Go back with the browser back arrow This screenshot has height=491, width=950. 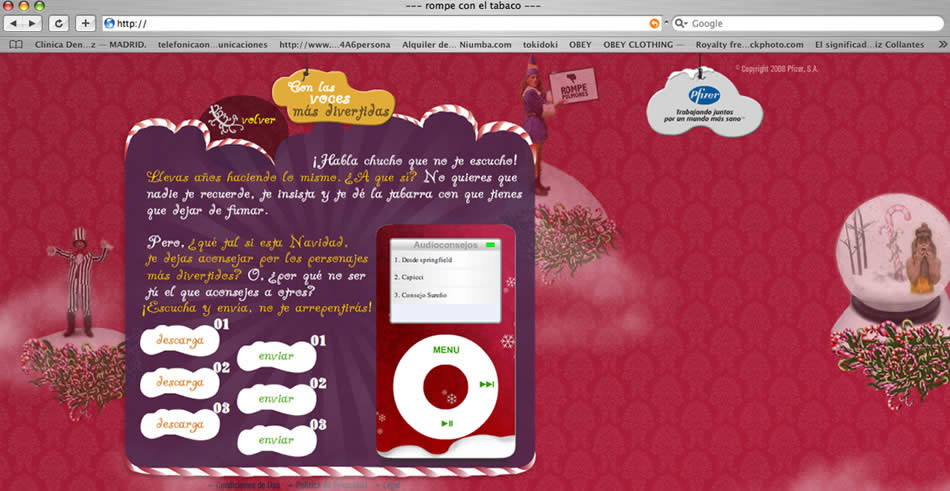click(x=13, y=24)
